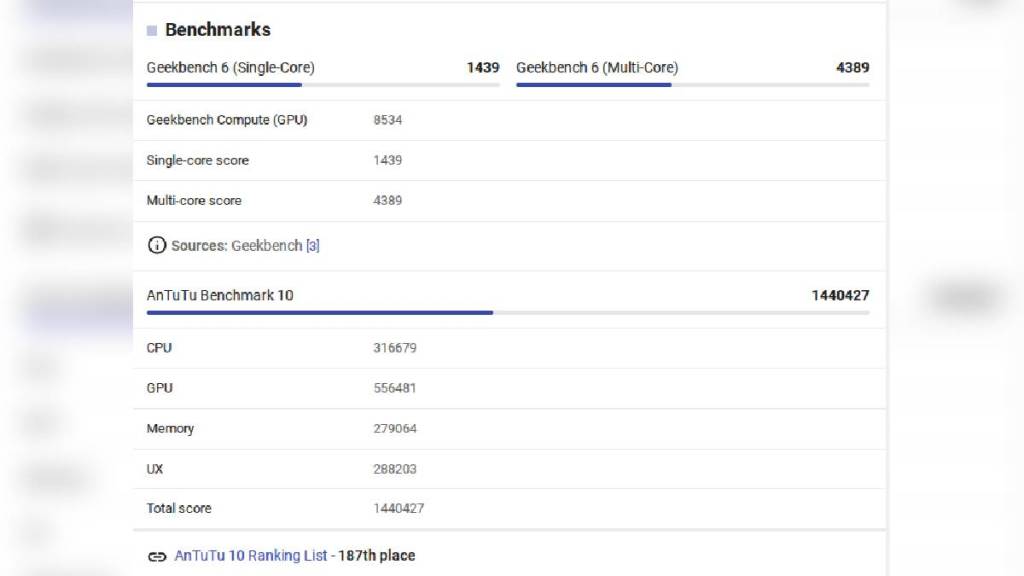
Task: Click the info icon beside Sources
Action: [157, 245]
